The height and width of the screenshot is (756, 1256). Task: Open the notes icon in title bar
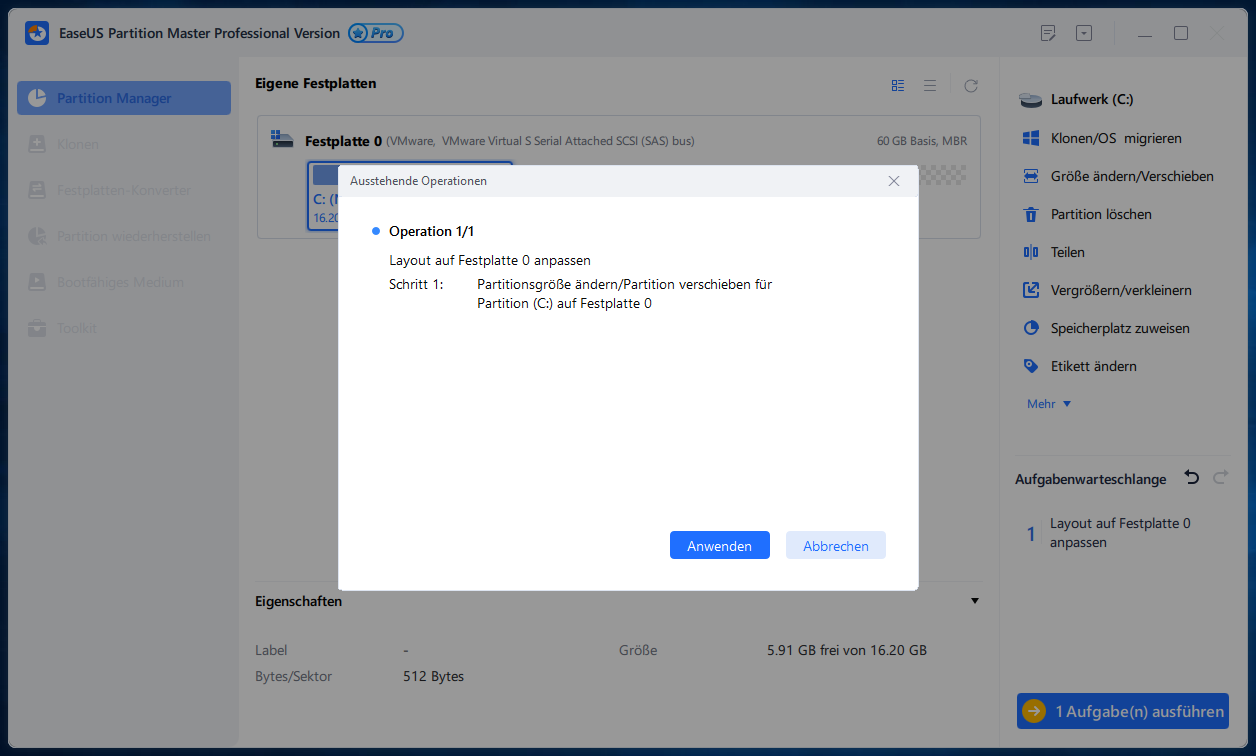[1048, 33]
